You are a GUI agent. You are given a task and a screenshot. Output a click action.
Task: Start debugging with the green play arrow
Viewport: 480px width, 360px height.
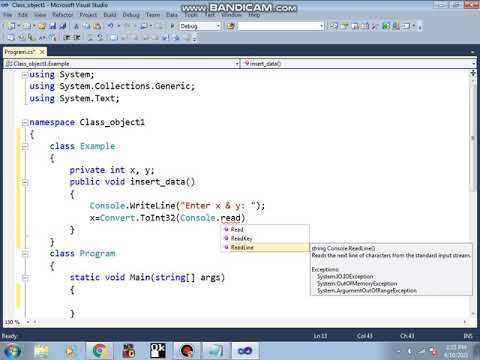tap(172, 26)
